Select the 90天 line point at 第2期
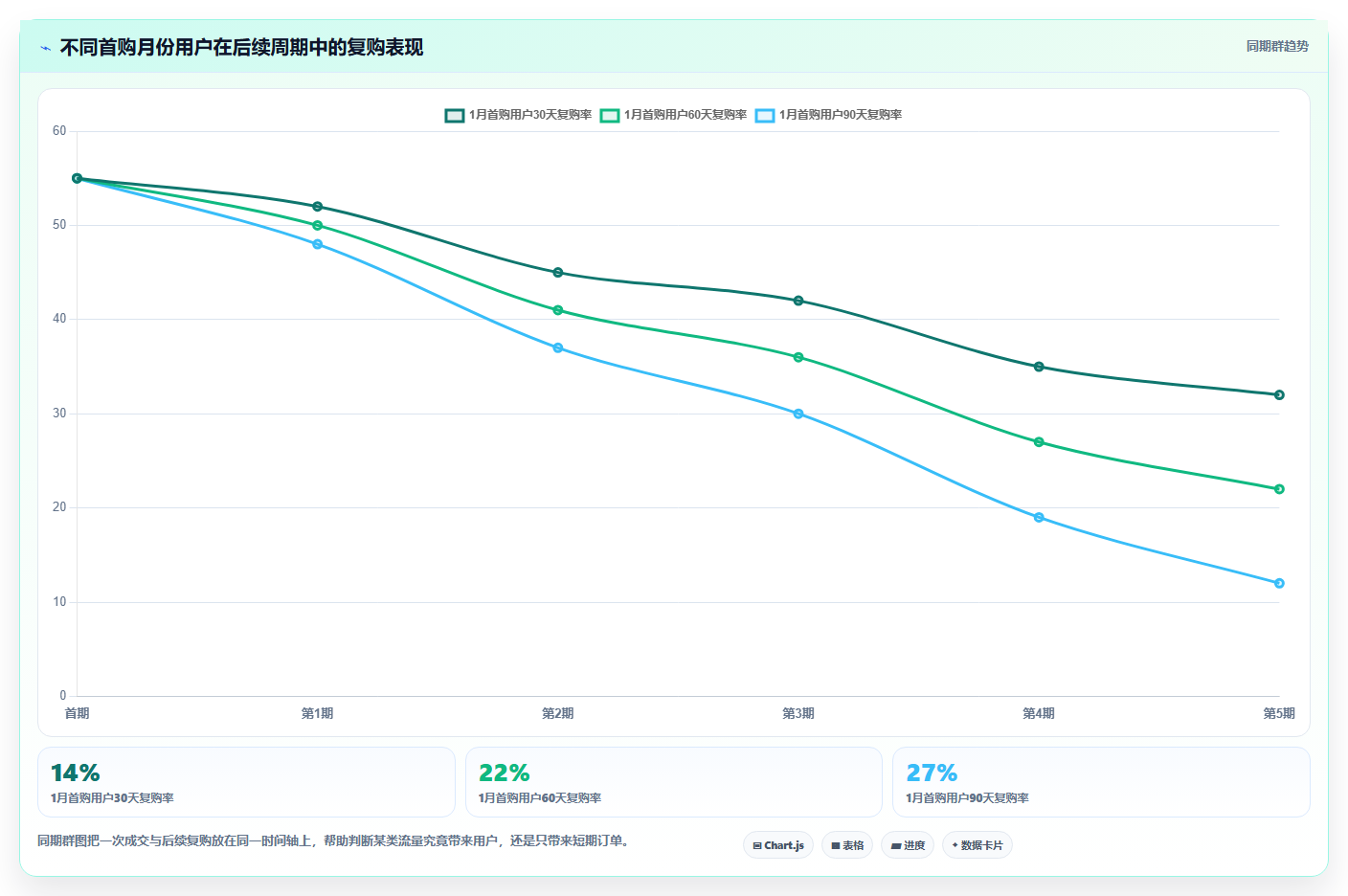This screenshot has width=1348, height=896. point(558,348)
